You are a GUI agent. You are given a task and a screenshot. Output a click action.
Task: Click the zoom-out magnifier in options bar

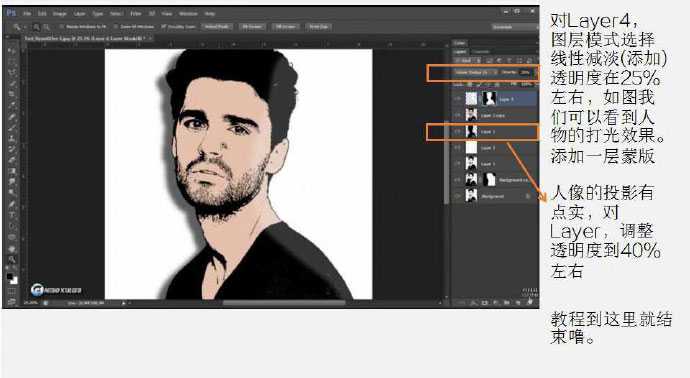pyautogui.click(x=46, y=27)
